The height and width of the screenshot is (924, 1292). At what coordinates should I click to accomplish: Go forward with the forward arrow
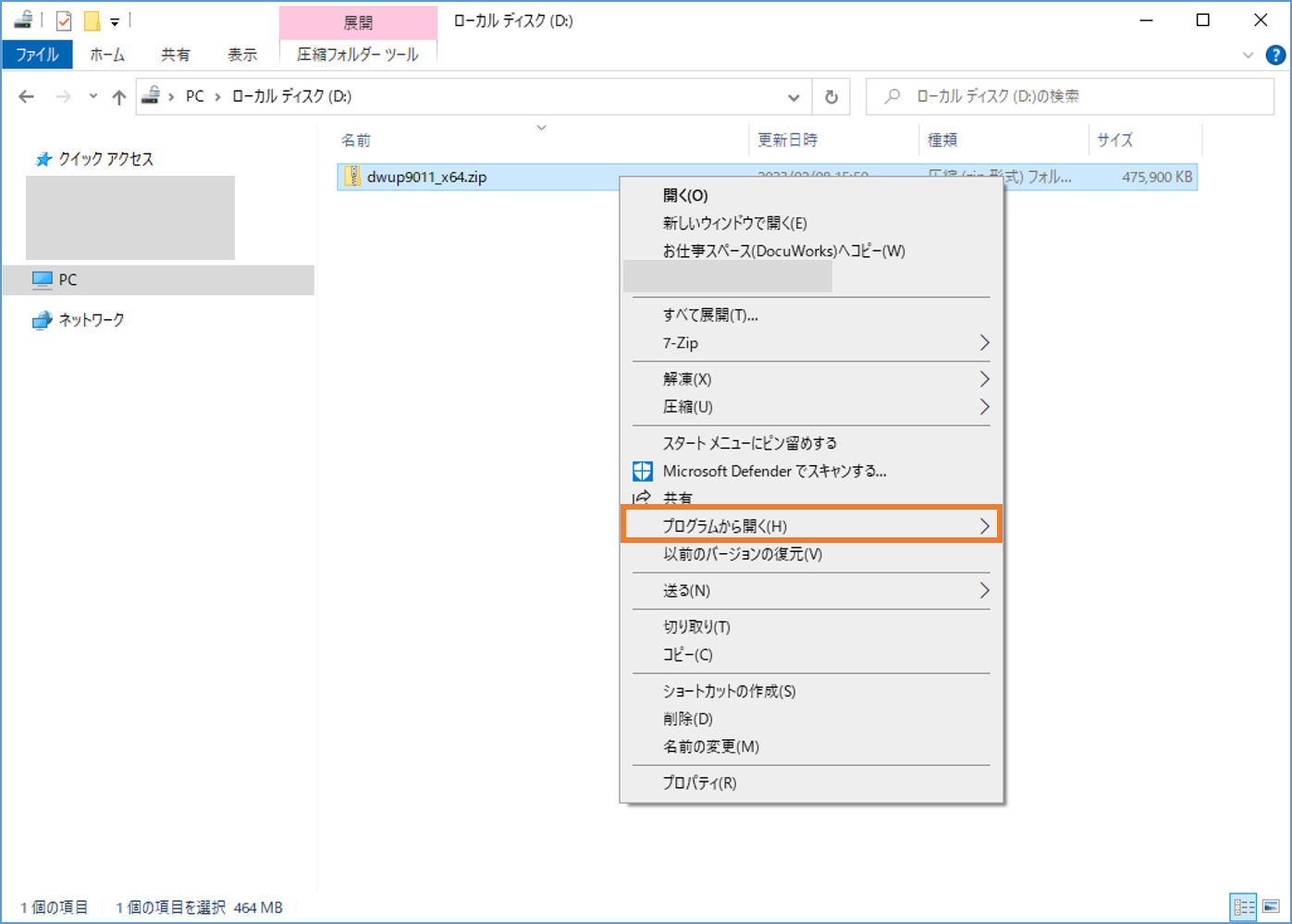point(63,96)
